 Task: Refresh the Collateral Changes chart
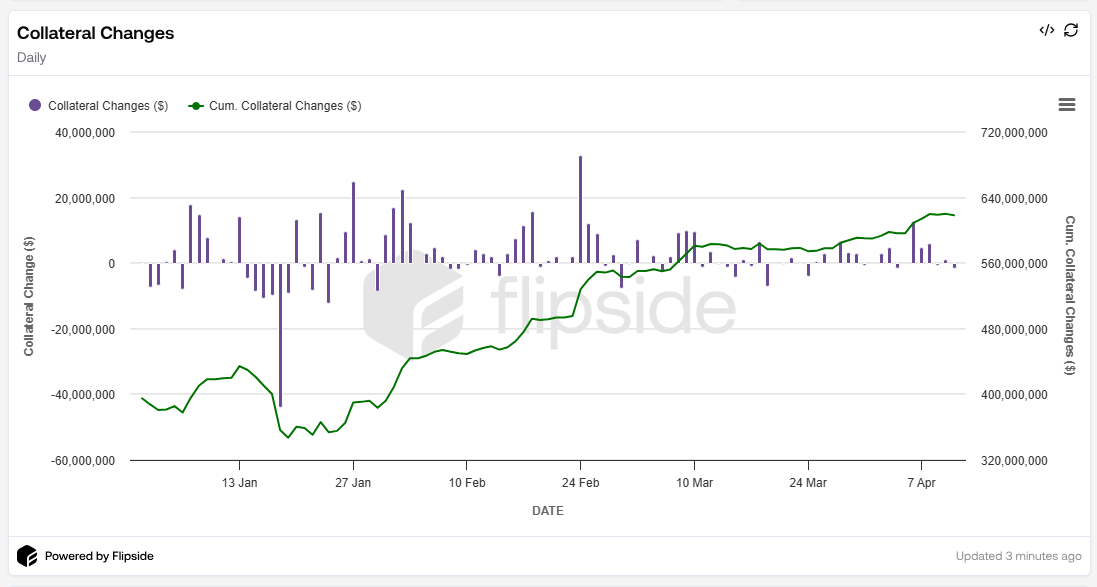[x=1071, y=30]
